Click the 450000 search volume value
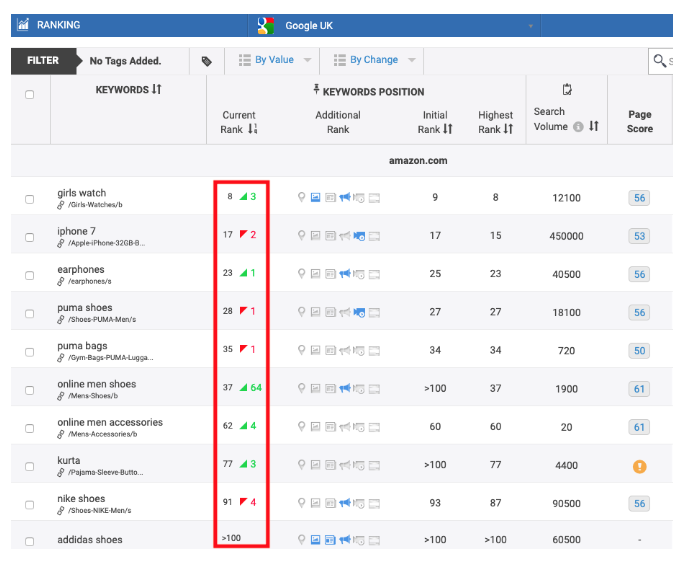Viewport: 695px width, 570px height. click(x=566, y=236)
